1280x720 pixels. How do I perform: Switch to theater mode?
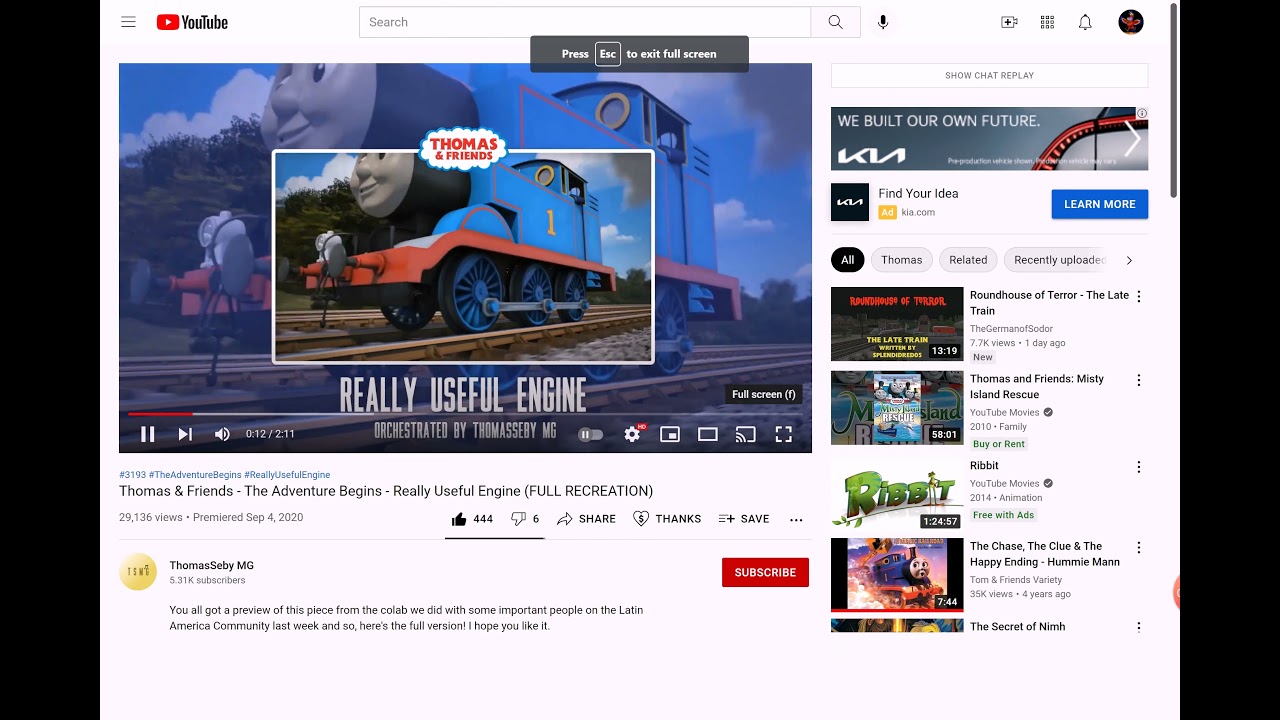click(708, 434)
